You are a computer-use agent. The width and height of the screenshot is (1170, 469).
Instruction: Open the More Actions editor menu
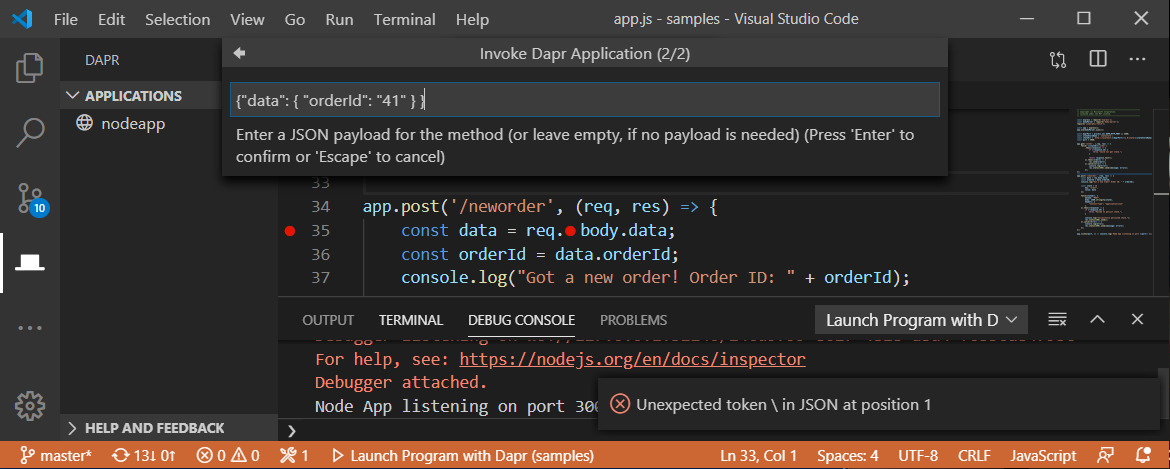click(1136, 60)
